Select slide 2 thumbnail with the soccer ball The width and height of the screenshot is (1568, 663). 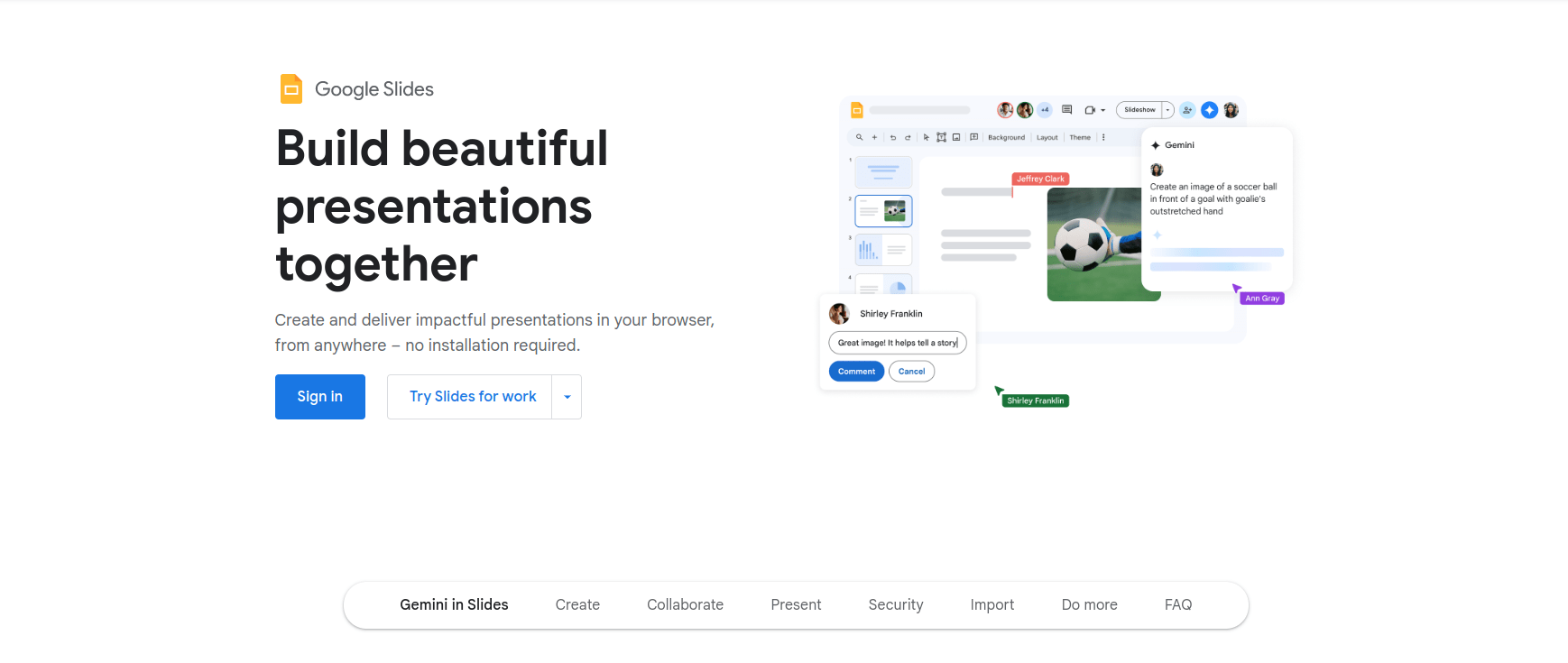click(883, 211)
